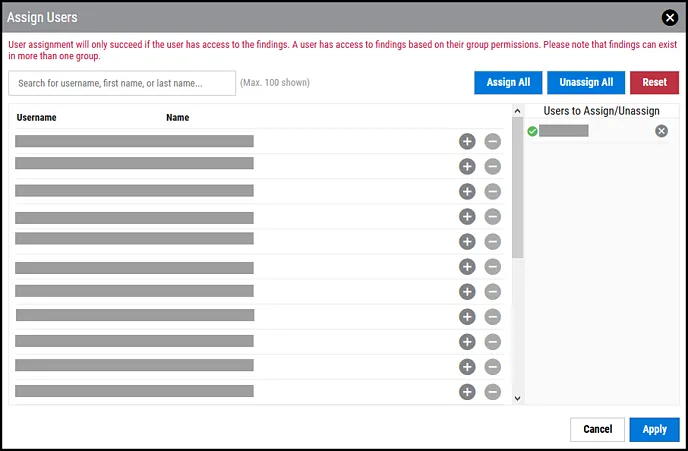Click the minus icon in the last visible row
Screen dimensions: 688x451
point(492,391)
